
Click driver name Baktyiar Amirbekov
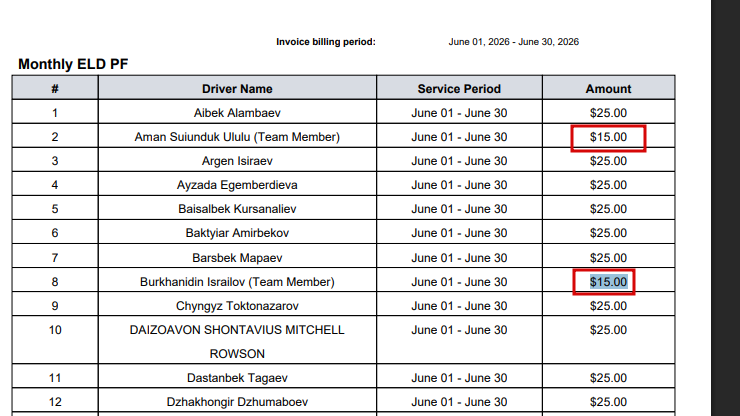click(237, 233)
